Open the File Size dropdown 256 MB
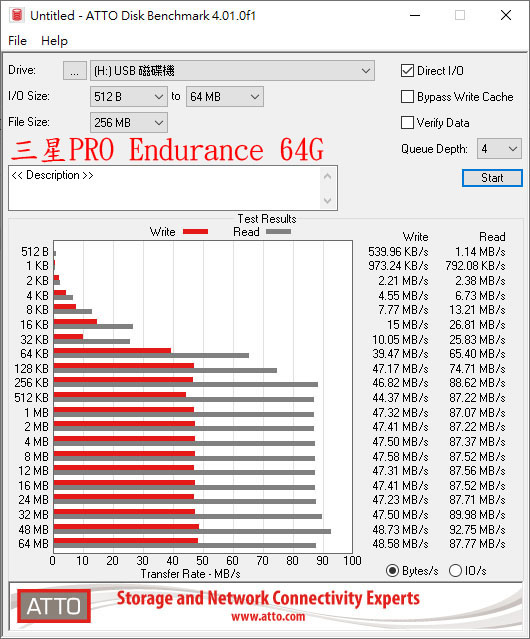The image size is (530, 639). pos(129,123)
